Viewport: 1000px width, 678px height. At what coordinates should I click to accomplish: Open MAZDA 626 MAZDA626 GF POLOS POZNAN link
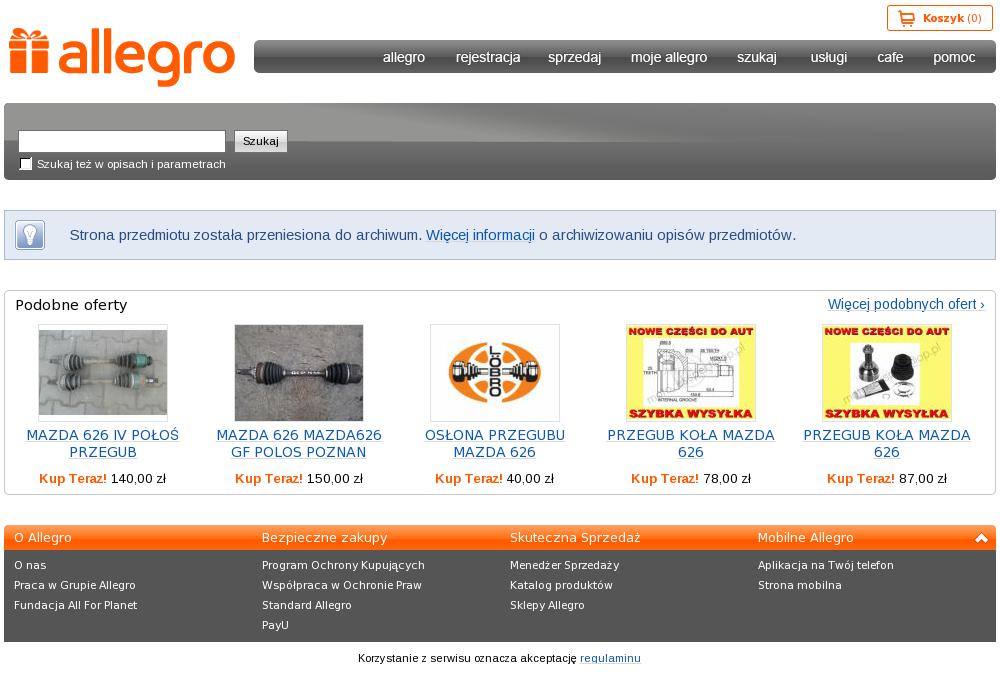298,443
